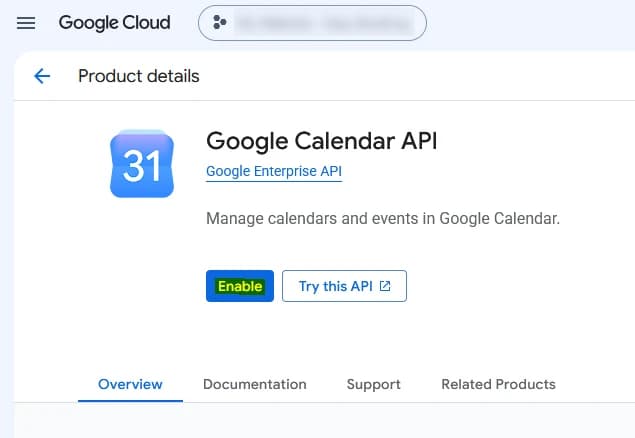Screen dimensions: 635x438
Task: Click the Google Calendar API title
Action: 322,141
